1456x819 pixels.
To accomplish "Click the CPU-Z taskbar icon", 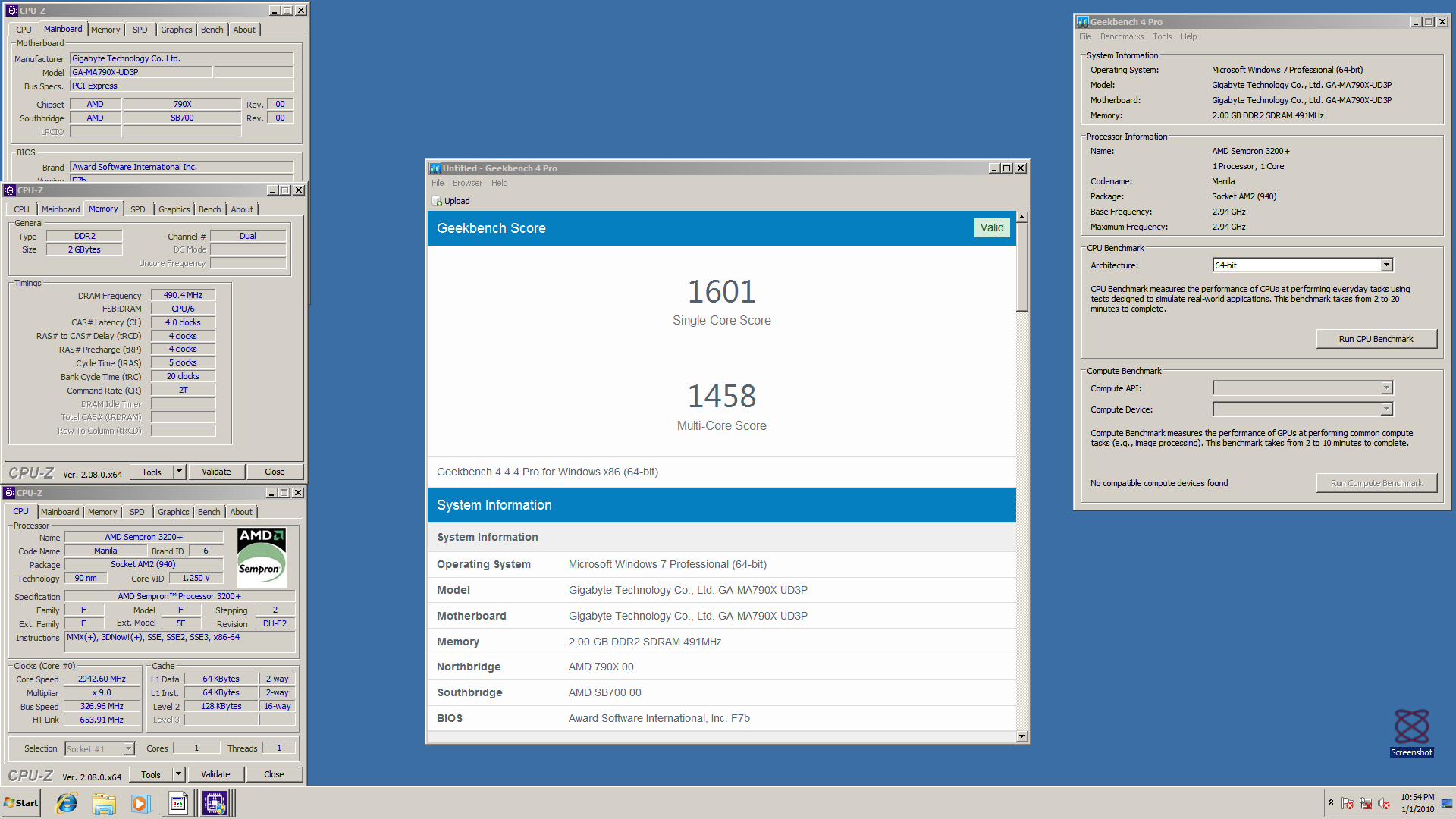I will [215, 803].
